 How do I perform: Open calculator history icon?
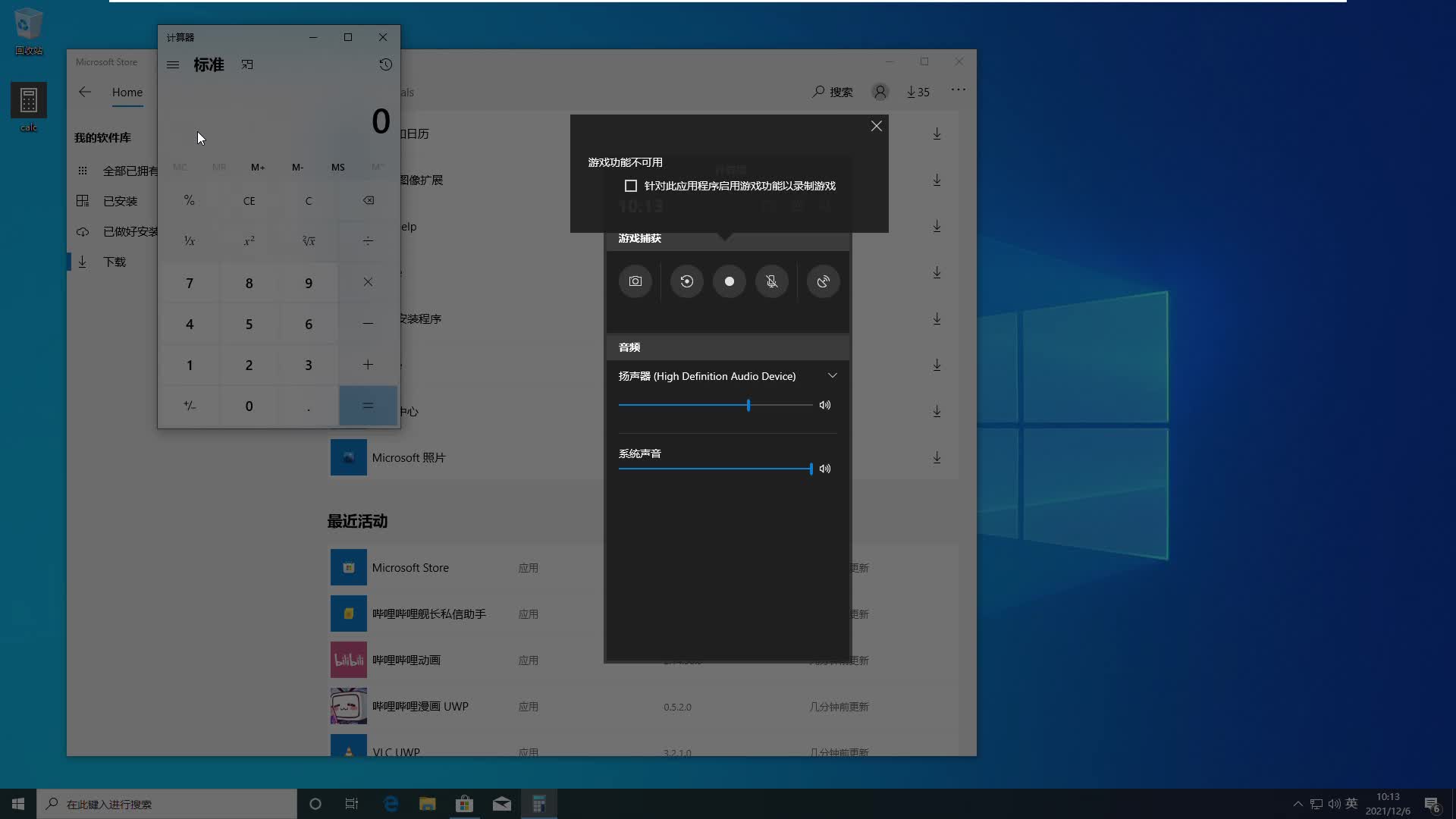pyautogui.click(x=385, y=64)
